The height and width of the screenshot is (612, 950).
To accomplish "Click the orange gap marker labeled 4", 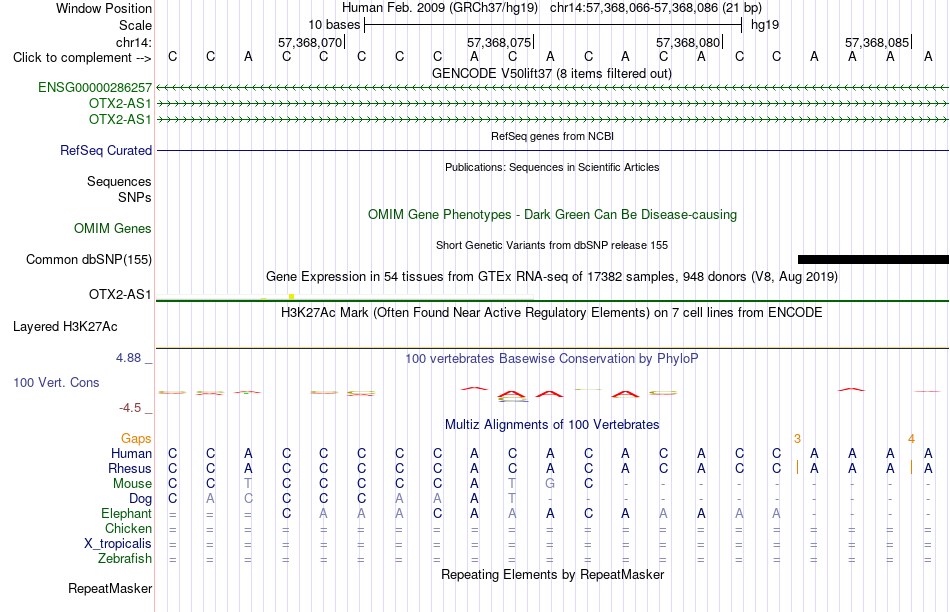I will (x=911, y=439).
